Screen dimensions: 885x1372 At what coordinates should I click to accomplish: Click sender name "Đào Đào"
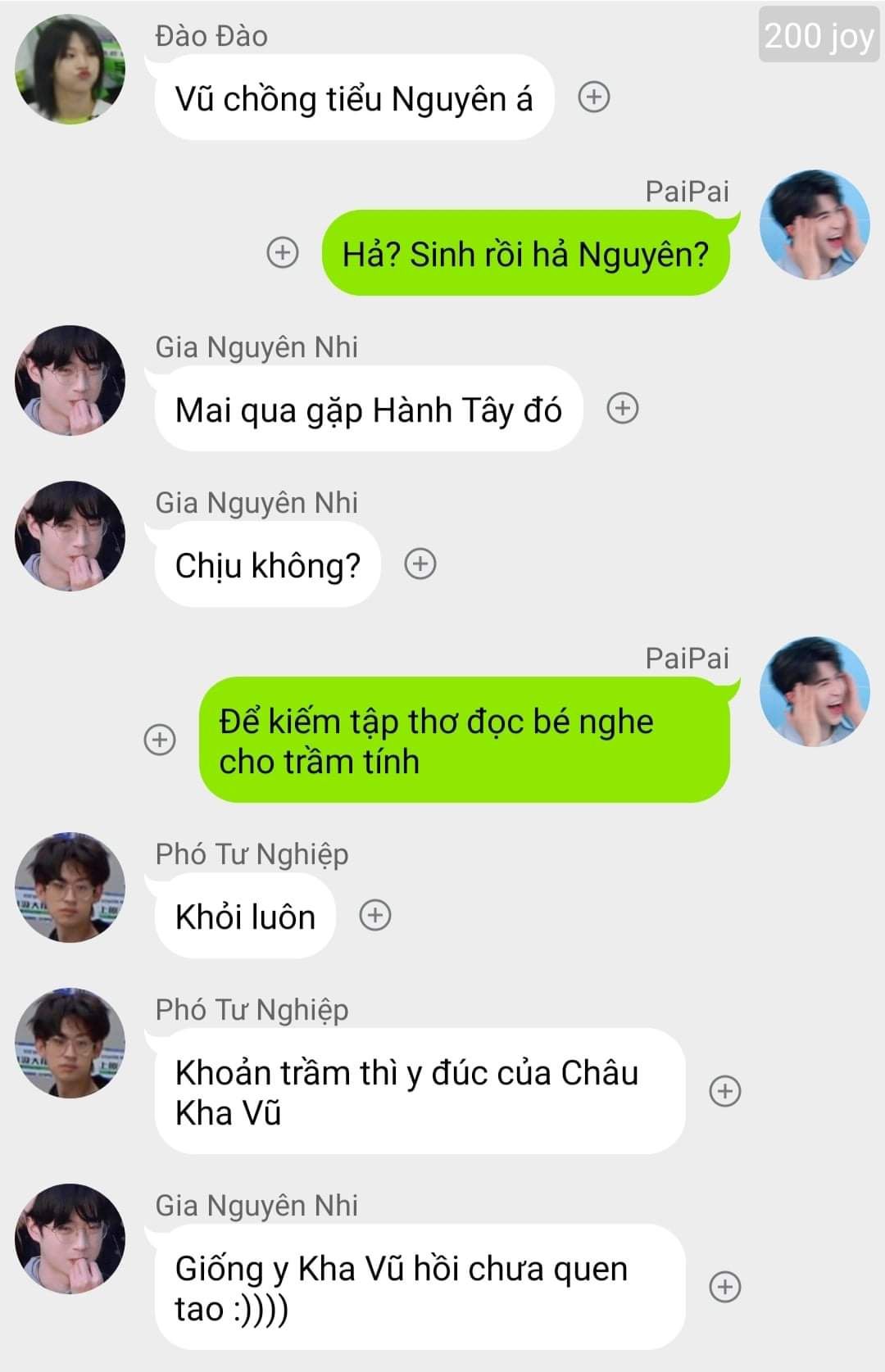coord(211,36)
